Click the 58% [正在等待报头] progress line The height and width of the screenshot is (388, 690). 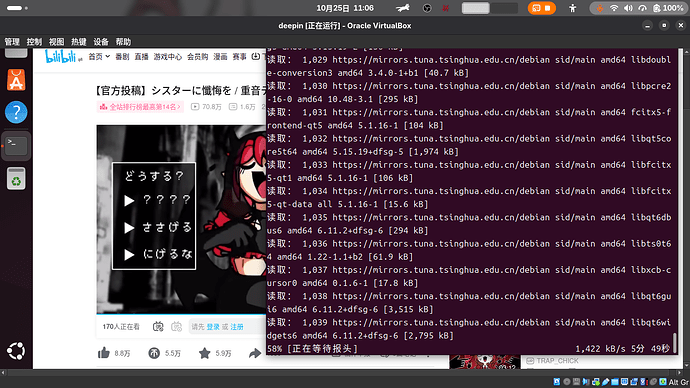click(312, 349)
